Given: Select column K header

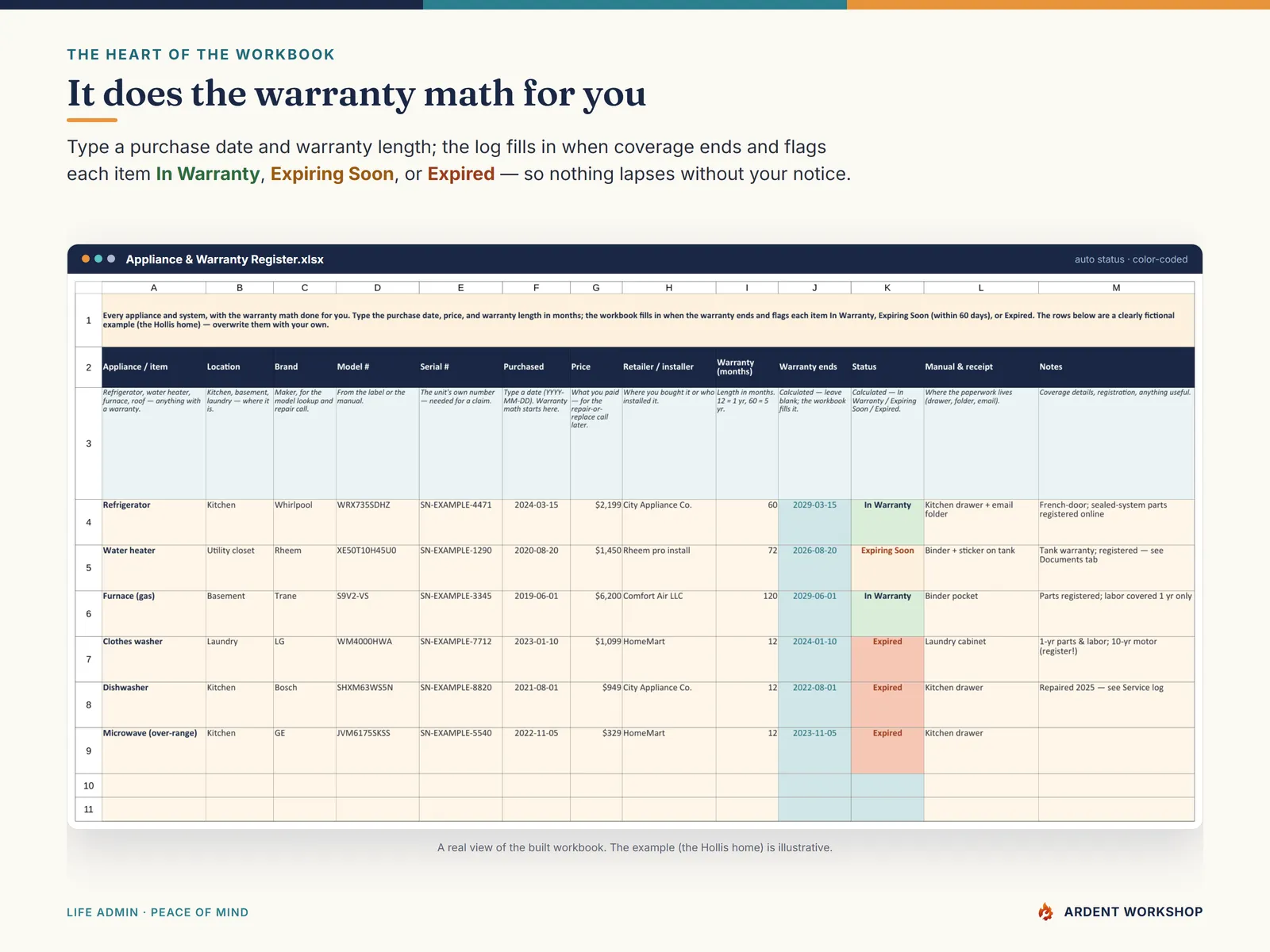Looking at the screenshot, I should (x=887, y=287).
